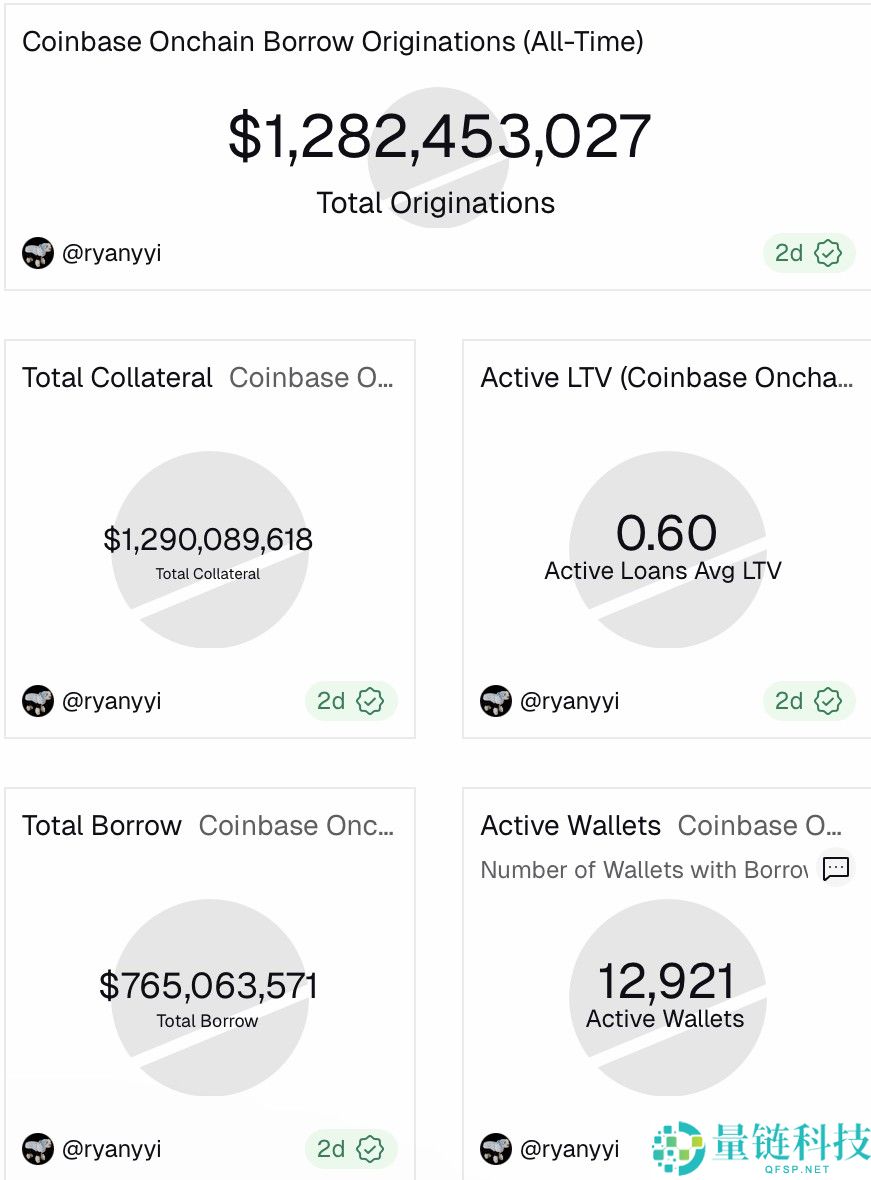The height and width of the screenshot is (1180, 871).
Task: Click ryanyyi avatar on Total Originations card
Action: pos(38,253)
